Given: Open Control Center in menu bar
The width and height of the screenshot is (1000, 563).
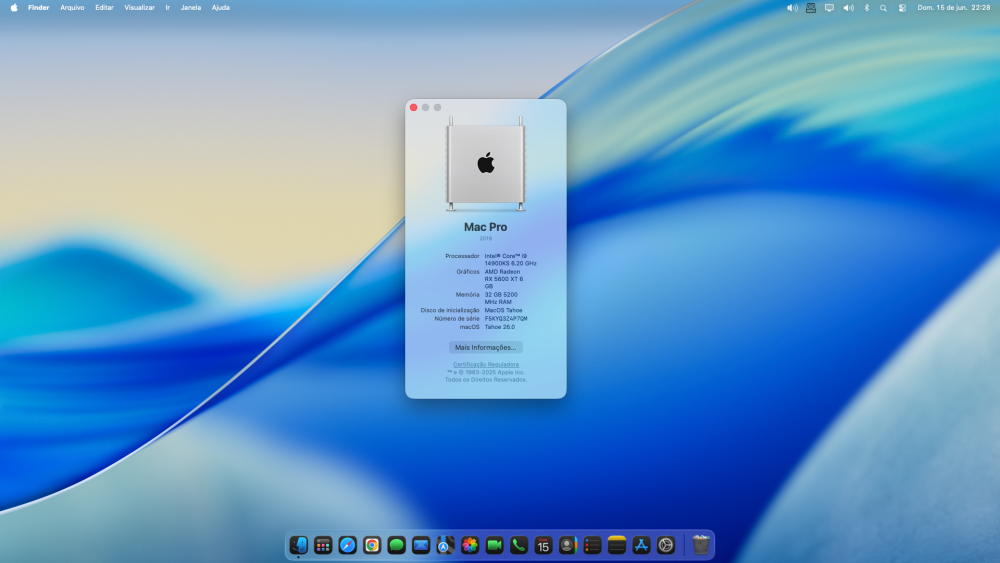Looking at the screenshot, I should pos(902,8).
